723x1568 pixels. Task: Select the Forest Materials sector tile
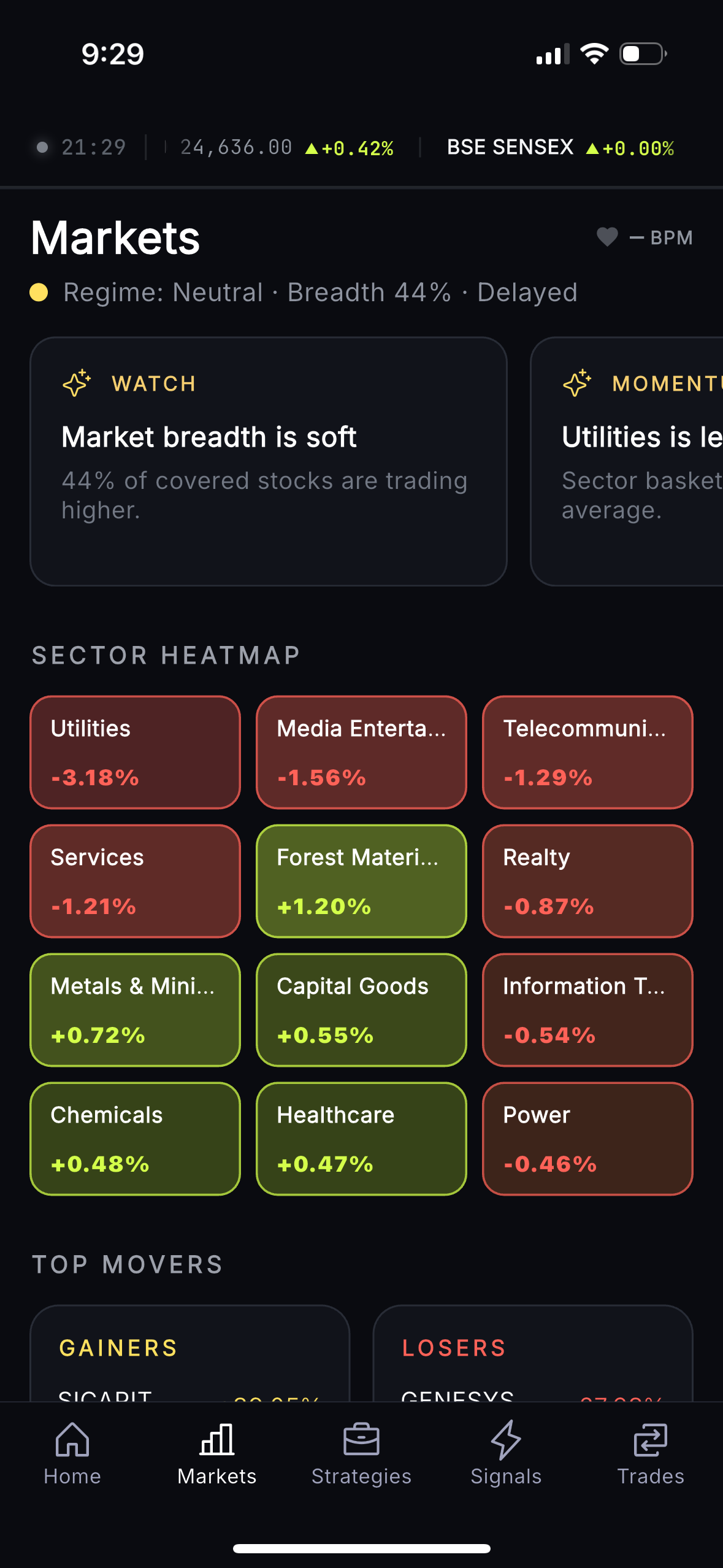361,881
